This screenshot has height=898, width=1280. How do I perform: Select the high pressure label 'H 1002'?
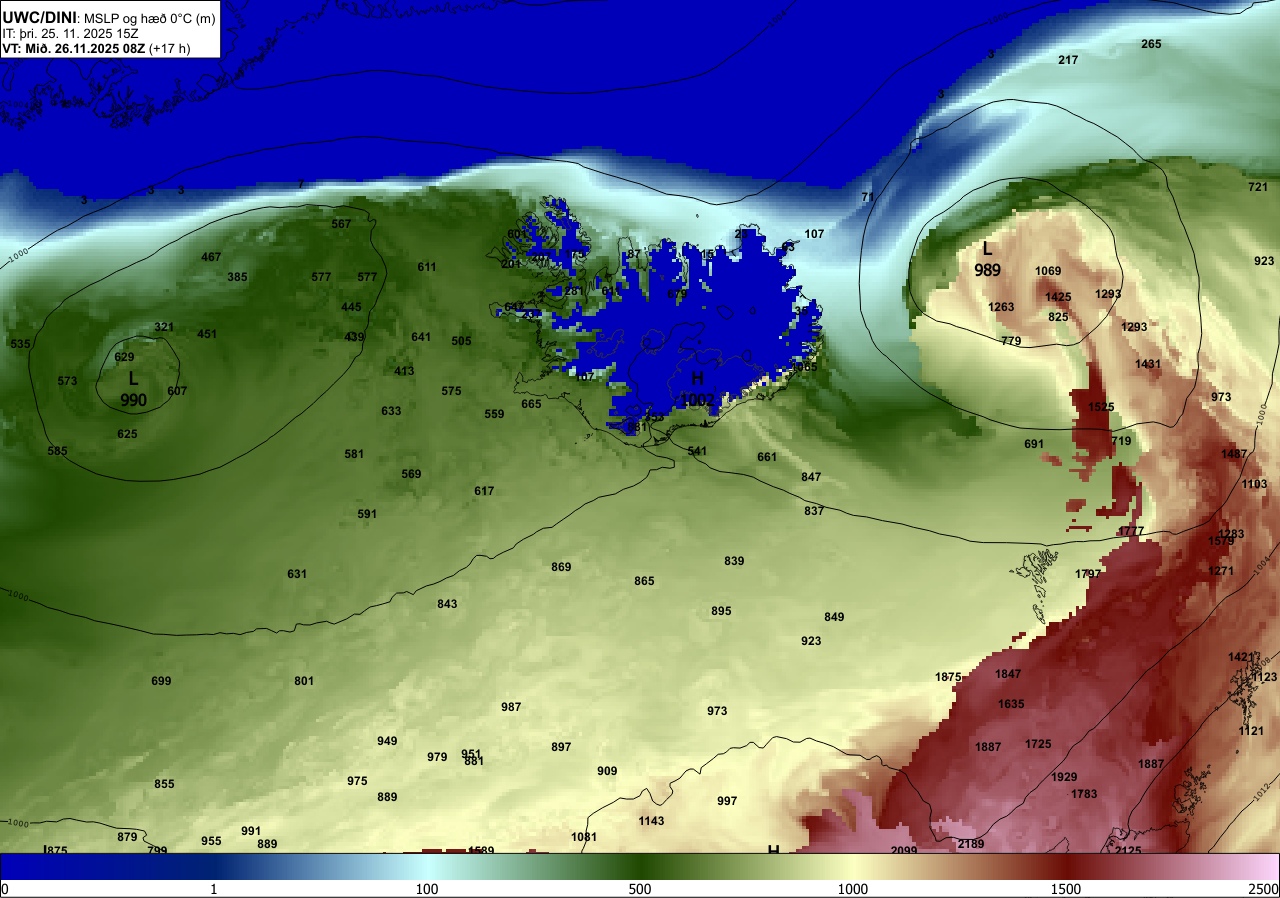click(x=697, y=389)
